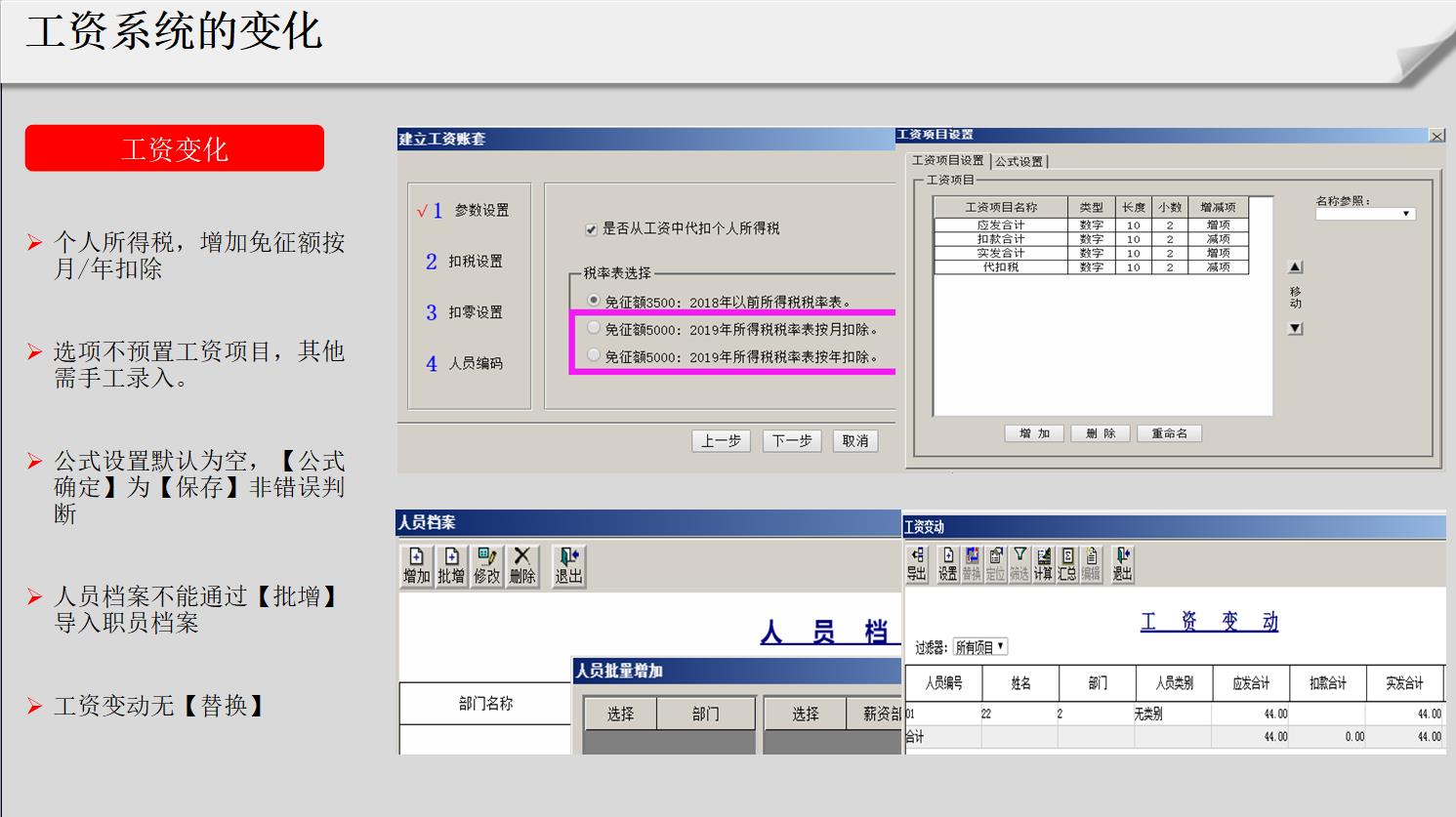Select 免征额3500 2018年以前 tax table radio

pos(594,301)
